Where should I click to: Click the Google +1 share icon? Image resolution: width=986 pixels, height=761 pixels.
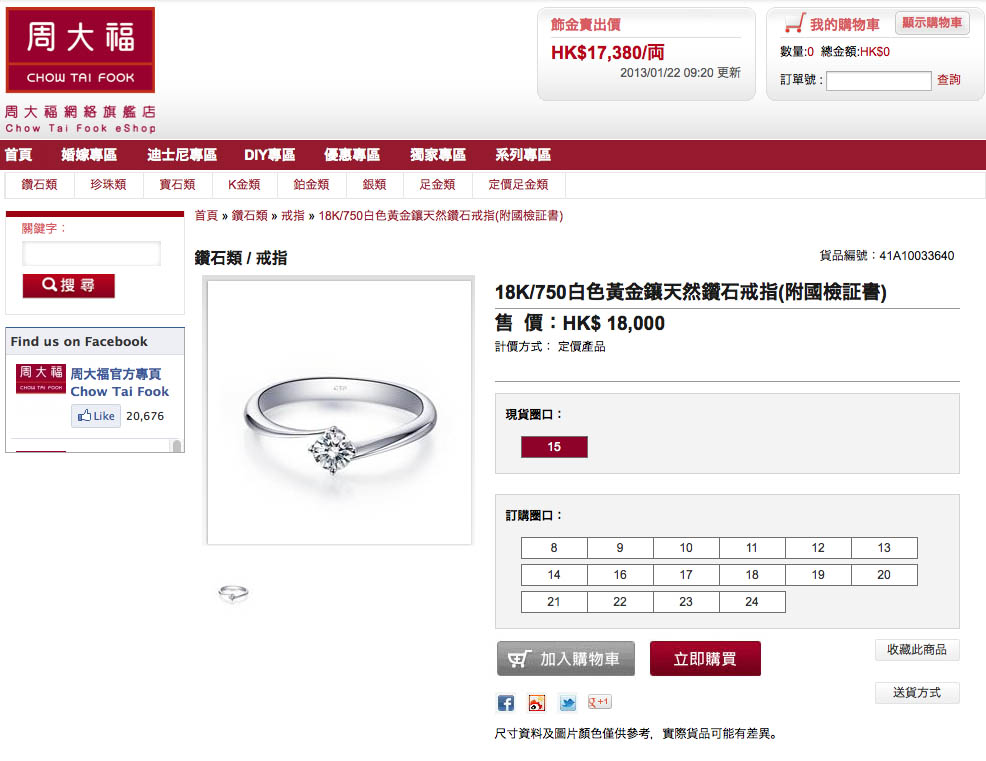[x=599, y=702]
